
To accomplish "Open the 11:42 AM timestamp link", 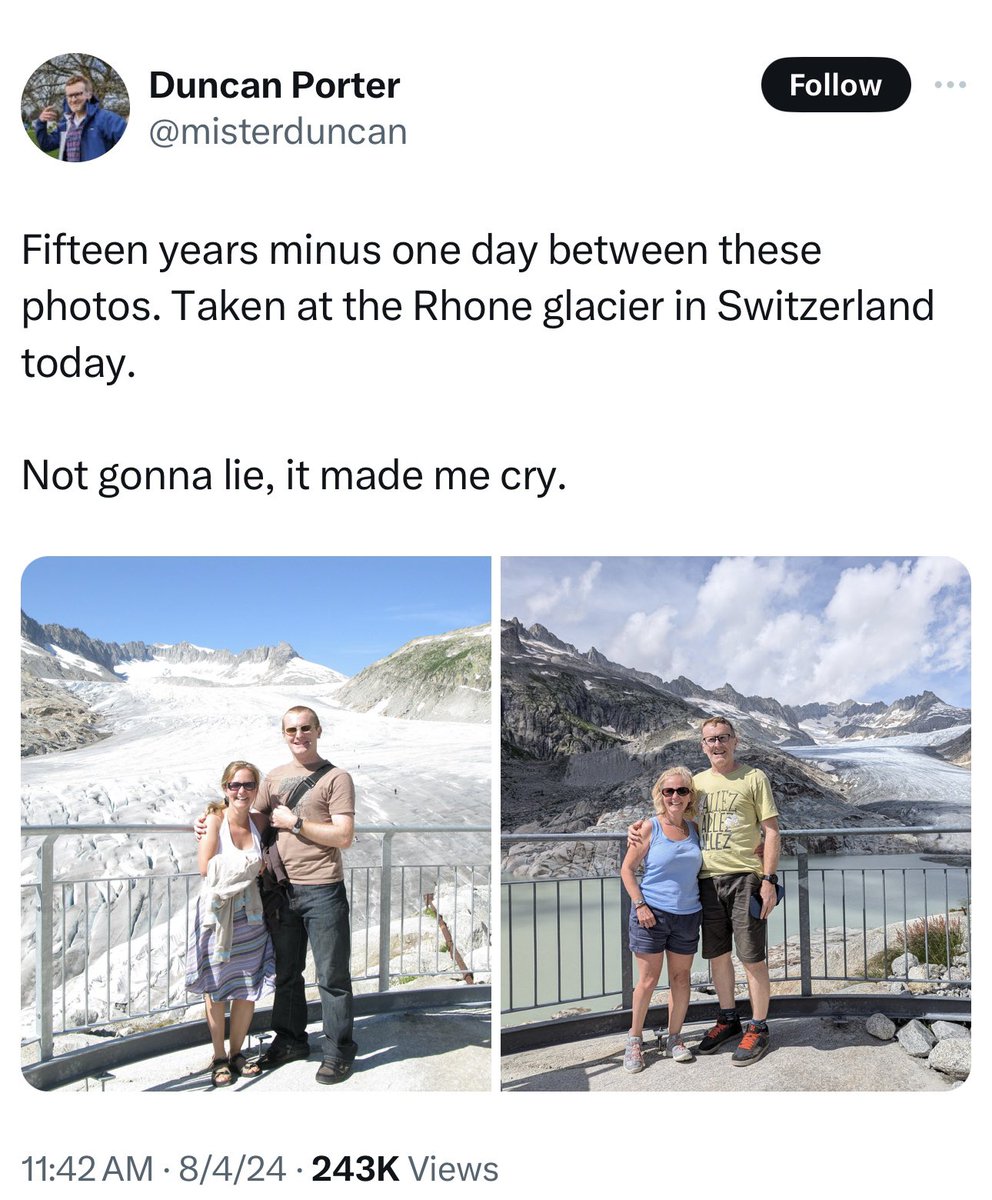I will pos(88,1168).
